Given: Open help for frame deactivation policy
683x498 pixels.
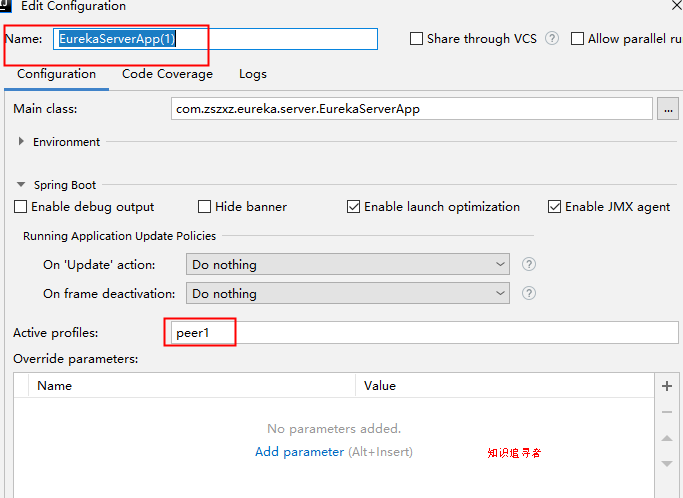Looking at the screenshot, I should (x=529, y=294).
